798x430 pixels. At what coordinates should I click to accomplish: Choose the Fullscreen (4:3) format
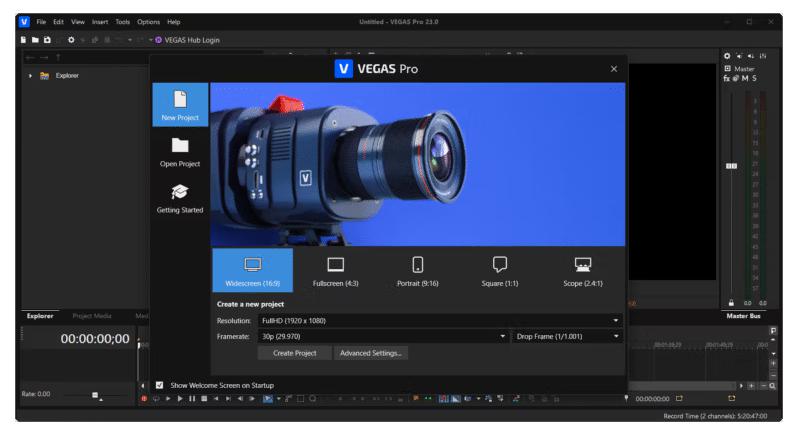(x=335, y=270)
